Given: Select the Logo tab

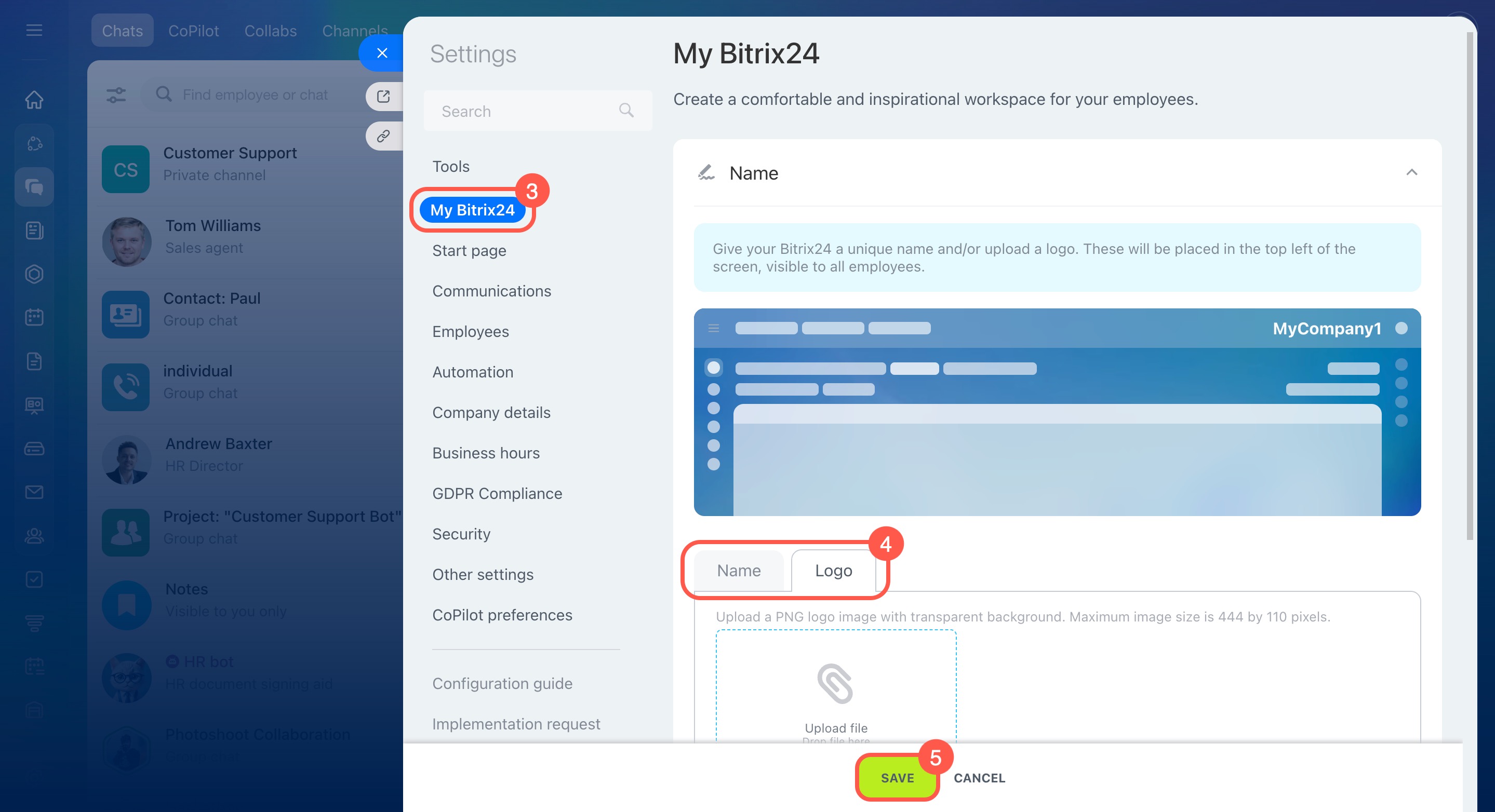Looking at the screenshot, I should [x=833, y=571].
